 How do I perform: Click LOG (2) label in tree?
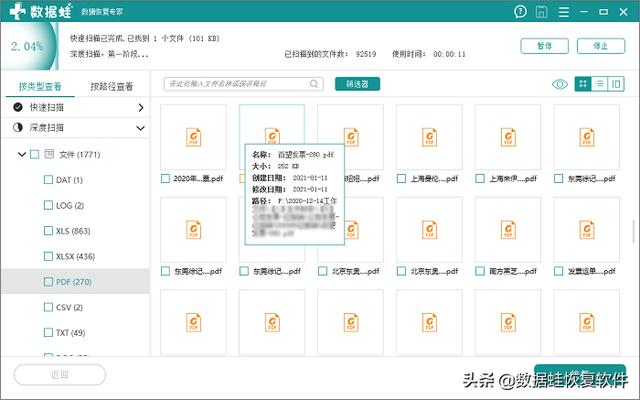70,205
